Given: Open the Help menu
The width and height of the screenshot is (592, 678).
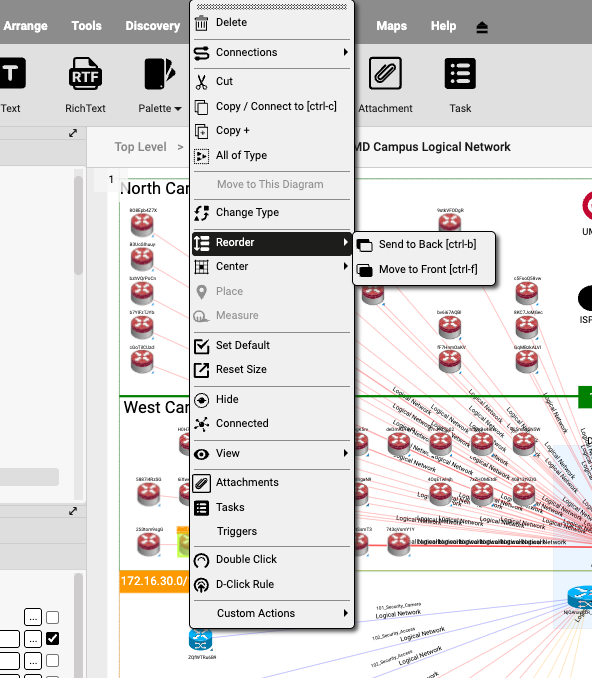Looking at the screenshot, I should tap(443, 26).
